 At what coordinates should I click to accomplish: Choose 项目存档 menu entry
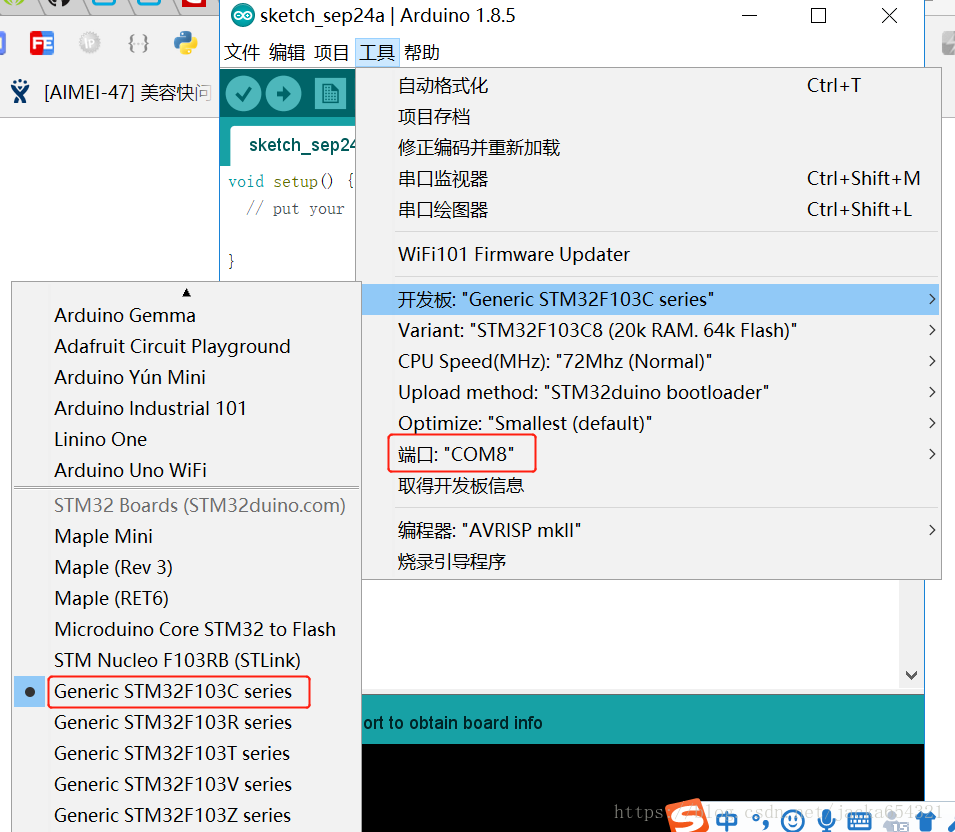pos(649,116)
